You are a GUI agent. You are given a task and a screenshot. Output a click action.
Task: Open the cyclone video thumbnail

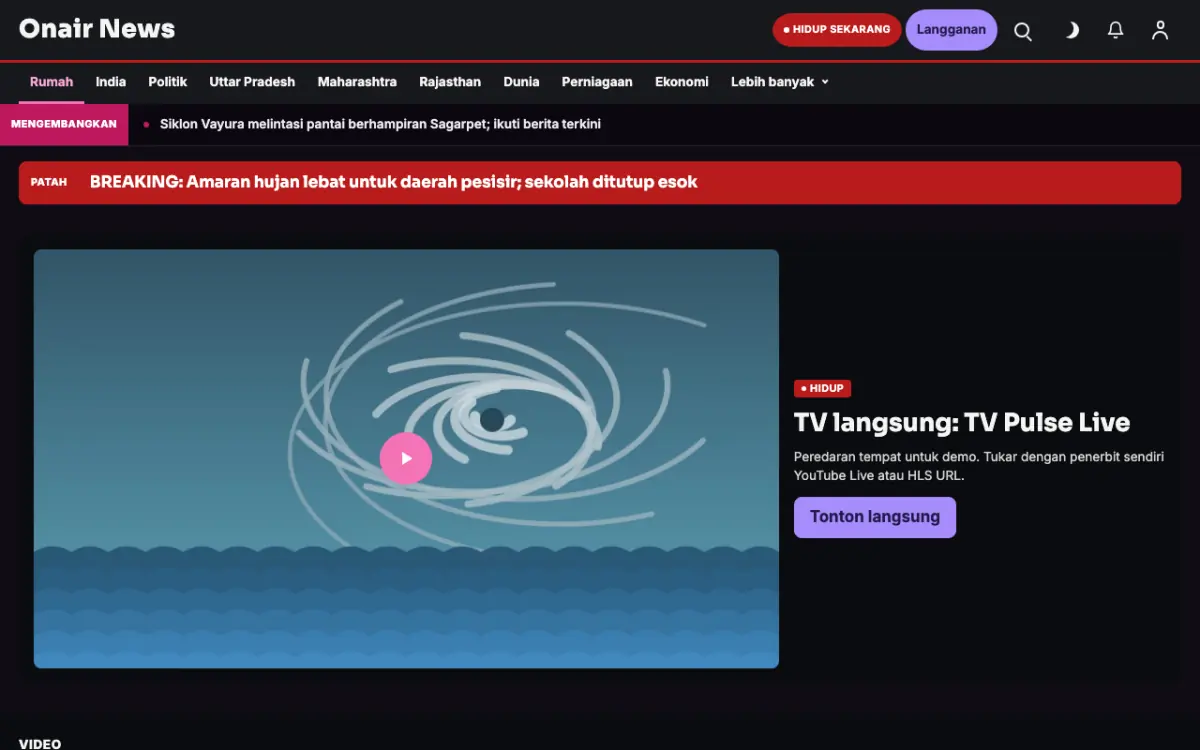pos(406,458)
